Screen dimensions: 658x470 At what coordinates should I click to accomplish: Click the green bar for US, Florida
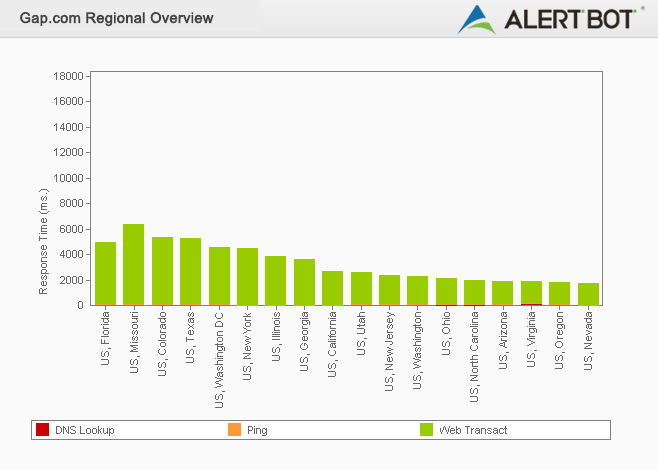click(105, 273)
